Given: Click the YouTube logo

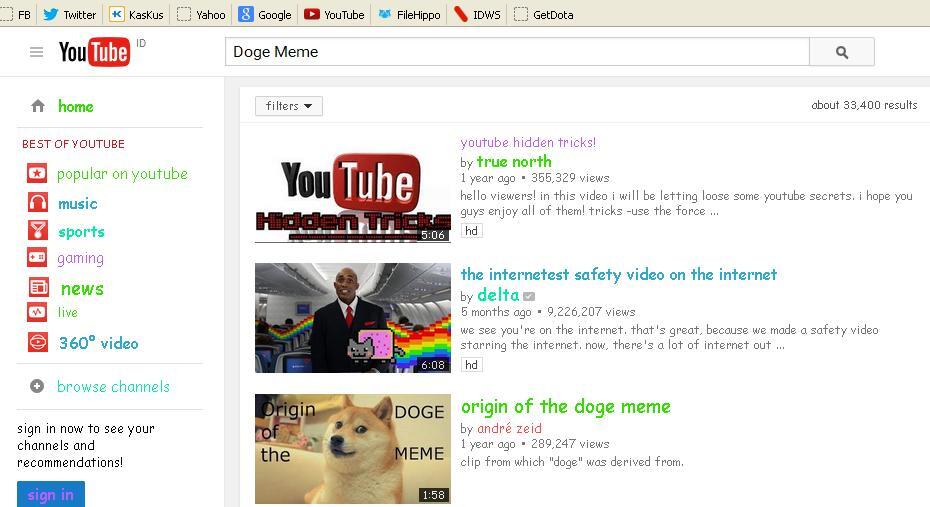Looking at the screenshot, I should point(94,52).
